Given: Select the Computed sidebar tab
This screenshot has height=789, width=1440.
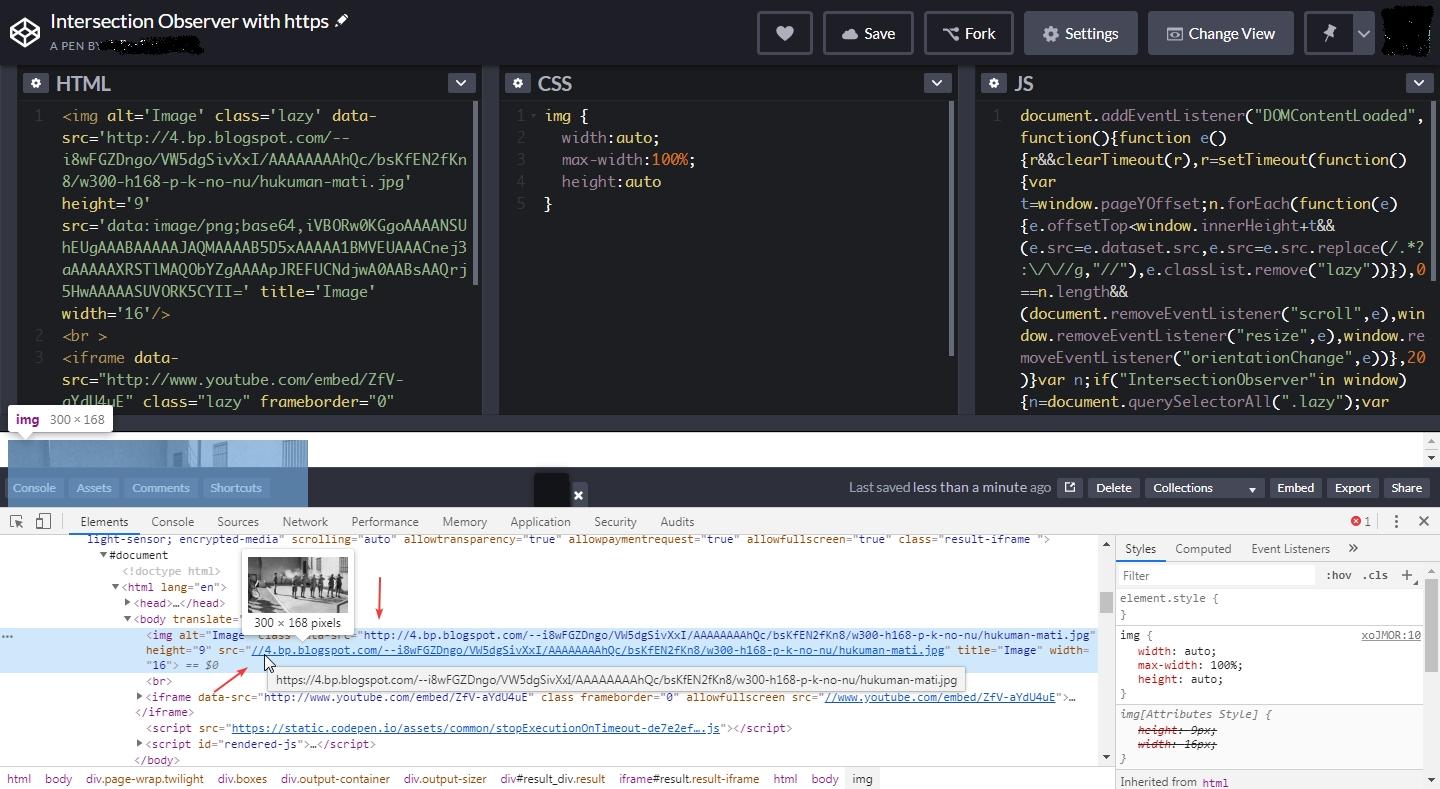Looking at the screenshot, I should tap(1203, 549).
